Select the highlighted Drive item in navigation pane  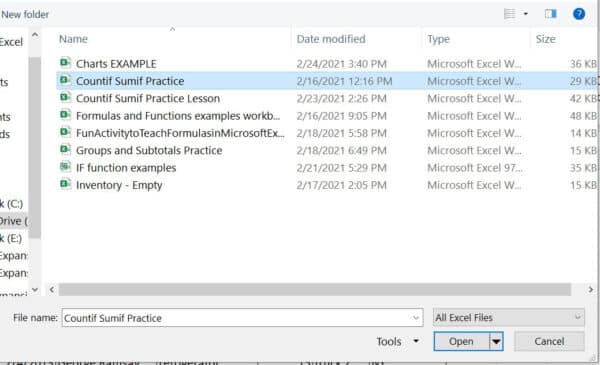coord(14,221)
